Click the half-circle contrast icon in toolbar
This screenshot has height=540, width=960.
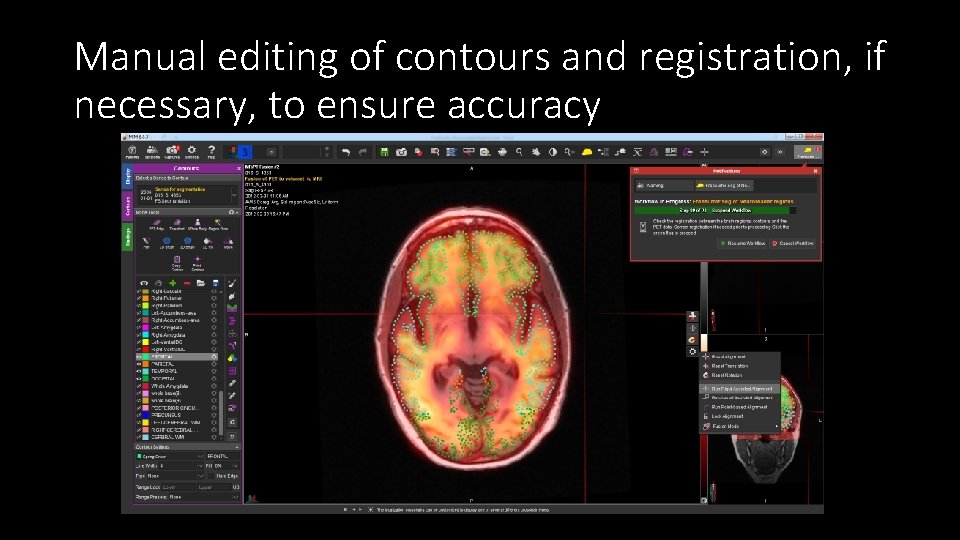pyautogui.click(x=553, y=152)
